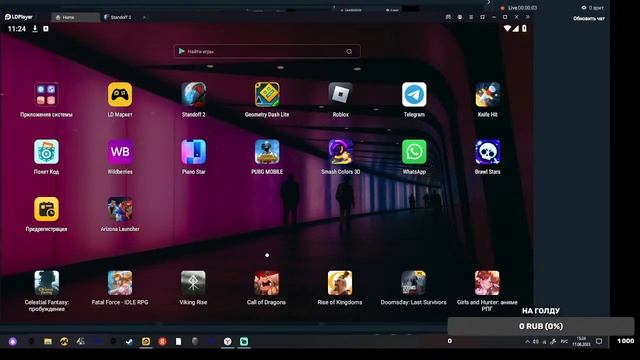Image resolution: width=640 pixels, height=360 pixels.
Task: Open Fatal Force - IDLE RPG
Action: pos(120,282)
